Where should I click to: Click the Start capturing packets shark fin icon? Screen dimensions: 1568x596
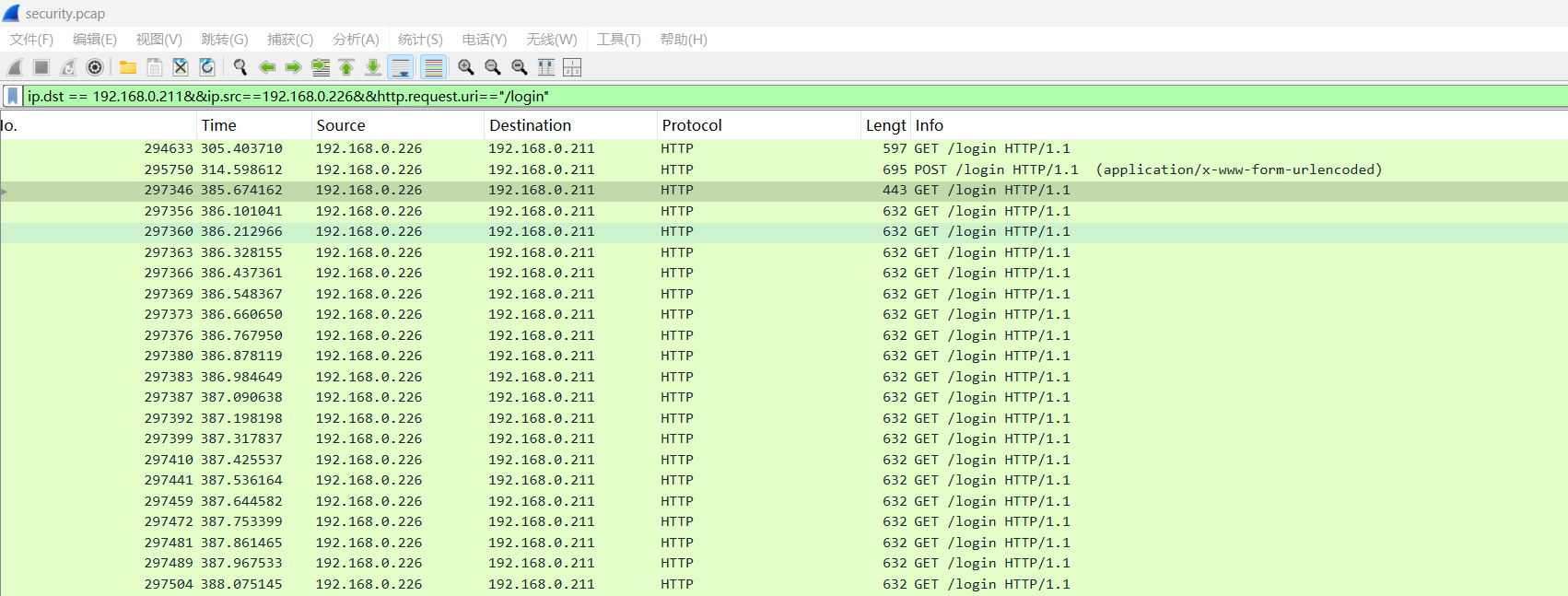point(15,67)
